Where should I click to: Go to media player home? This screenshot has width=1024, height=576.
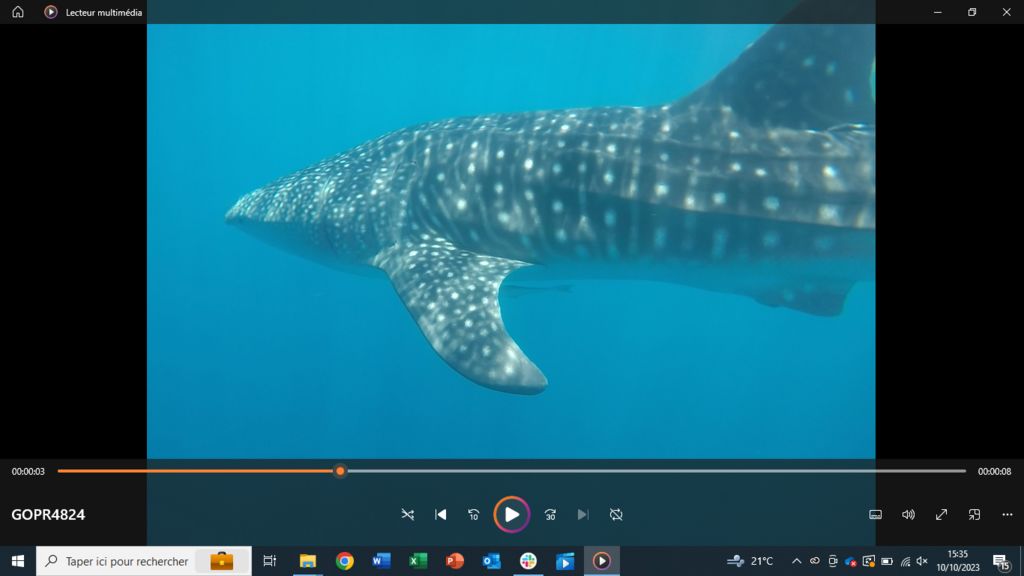coord(18,12)
